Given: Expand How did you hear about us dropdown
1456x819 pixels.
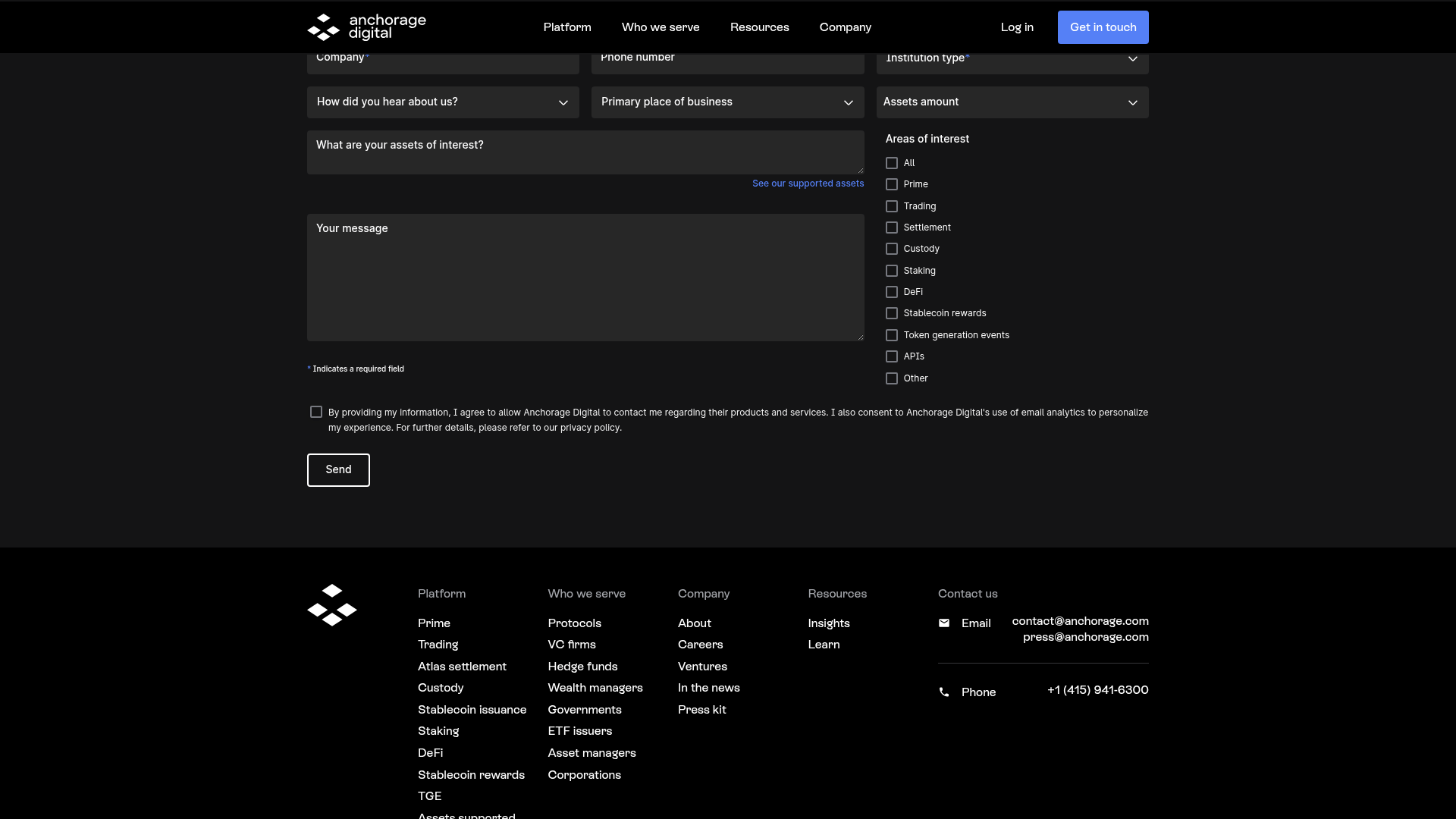Looking at the screenshot, I should click(x=443, y=102).
